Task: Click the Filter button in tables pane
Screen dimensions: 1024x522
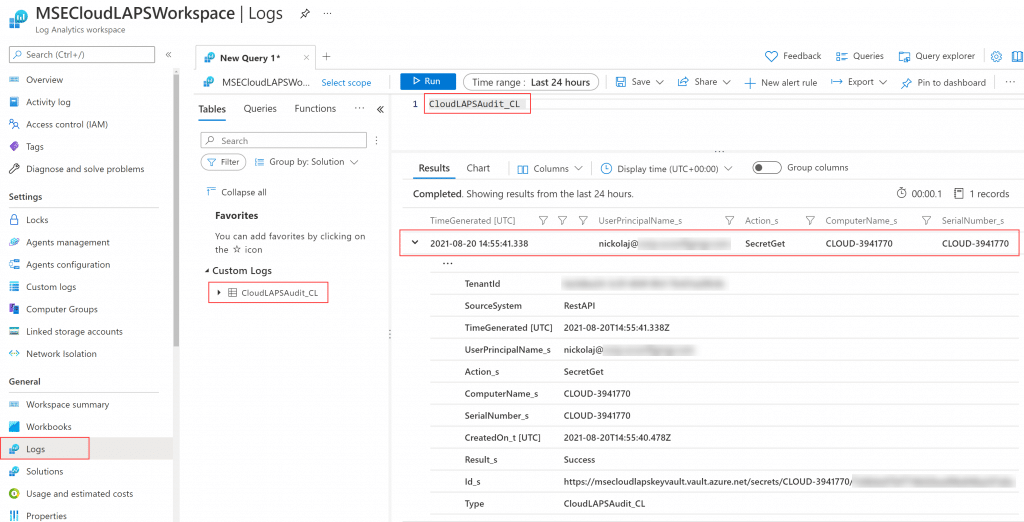Action: [x=223, y=161]
